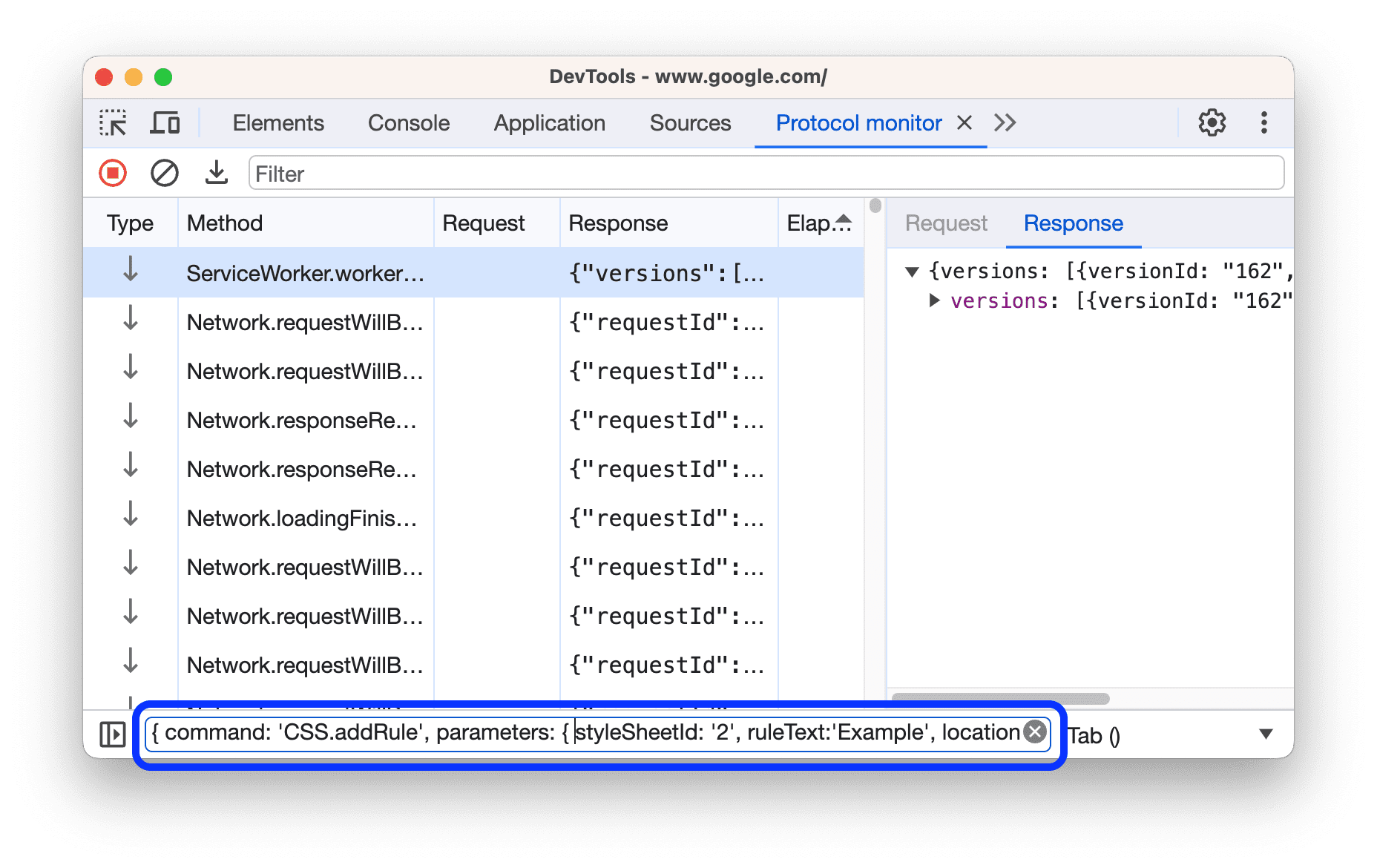The height and width of the screenshot is (868, 1377).
Task: Clear the CSS.addRule command input
Action: [1035, 732]
